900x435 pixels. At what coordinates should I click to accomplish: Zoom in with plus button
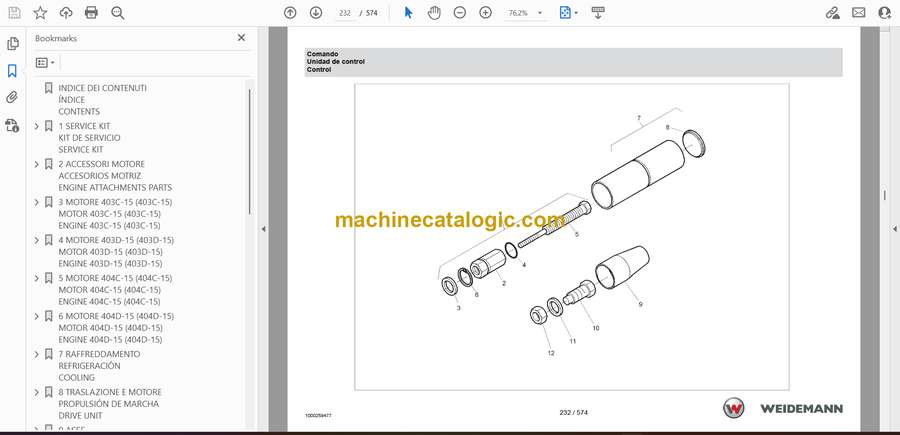click(x=486, y=13)
